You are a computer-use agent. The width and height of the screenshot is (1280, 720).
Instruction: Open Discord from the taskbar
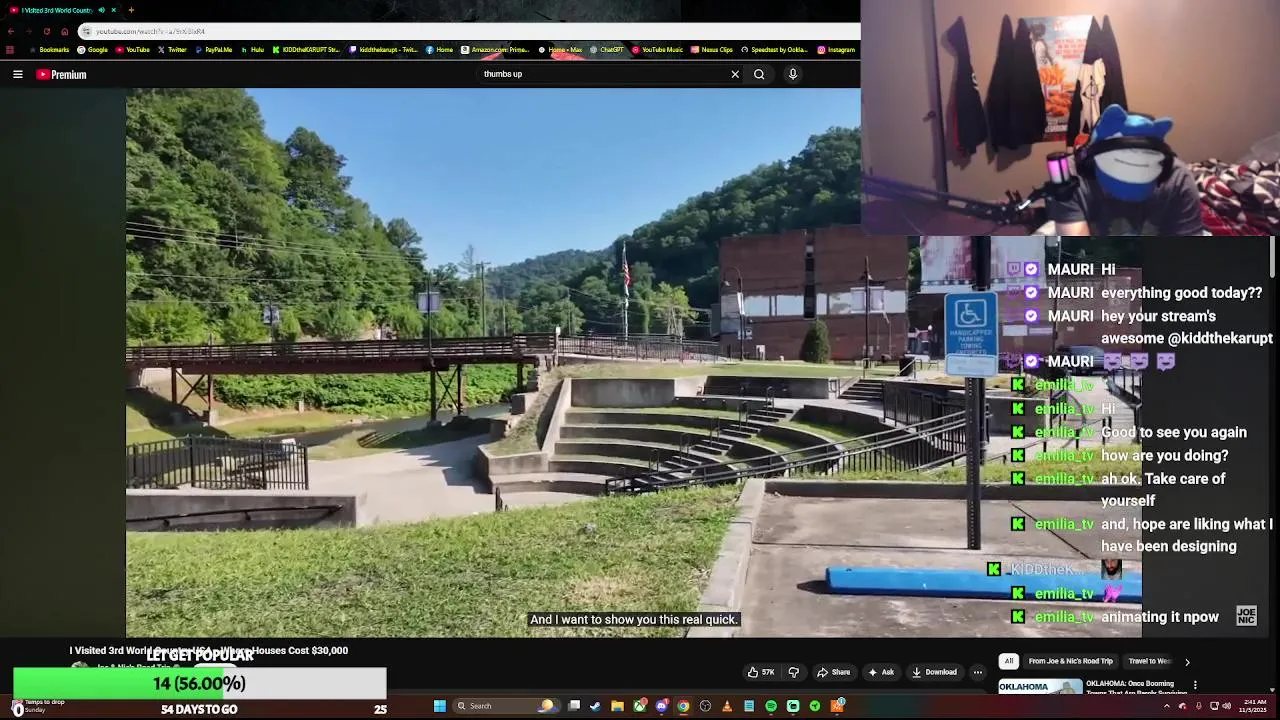click(661, 706)
